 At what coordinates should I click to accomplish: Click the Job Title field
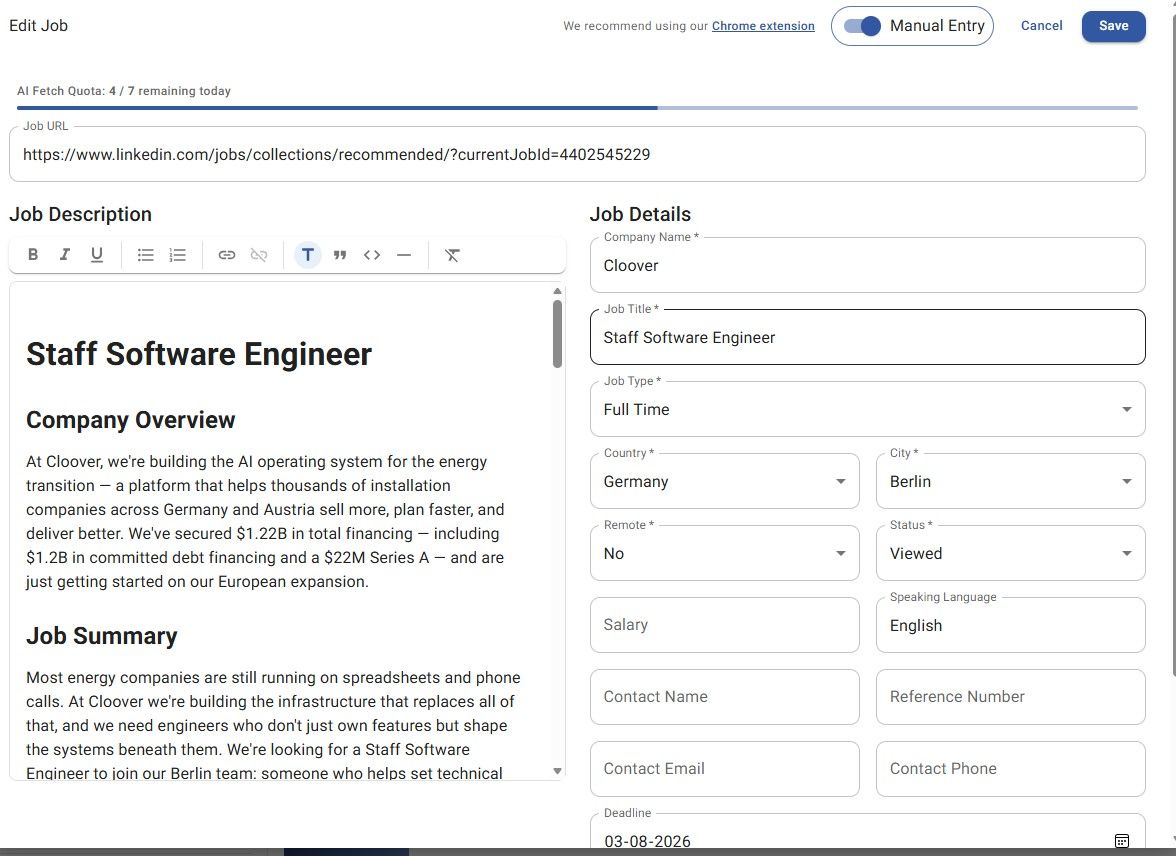(x=868, y=338)
